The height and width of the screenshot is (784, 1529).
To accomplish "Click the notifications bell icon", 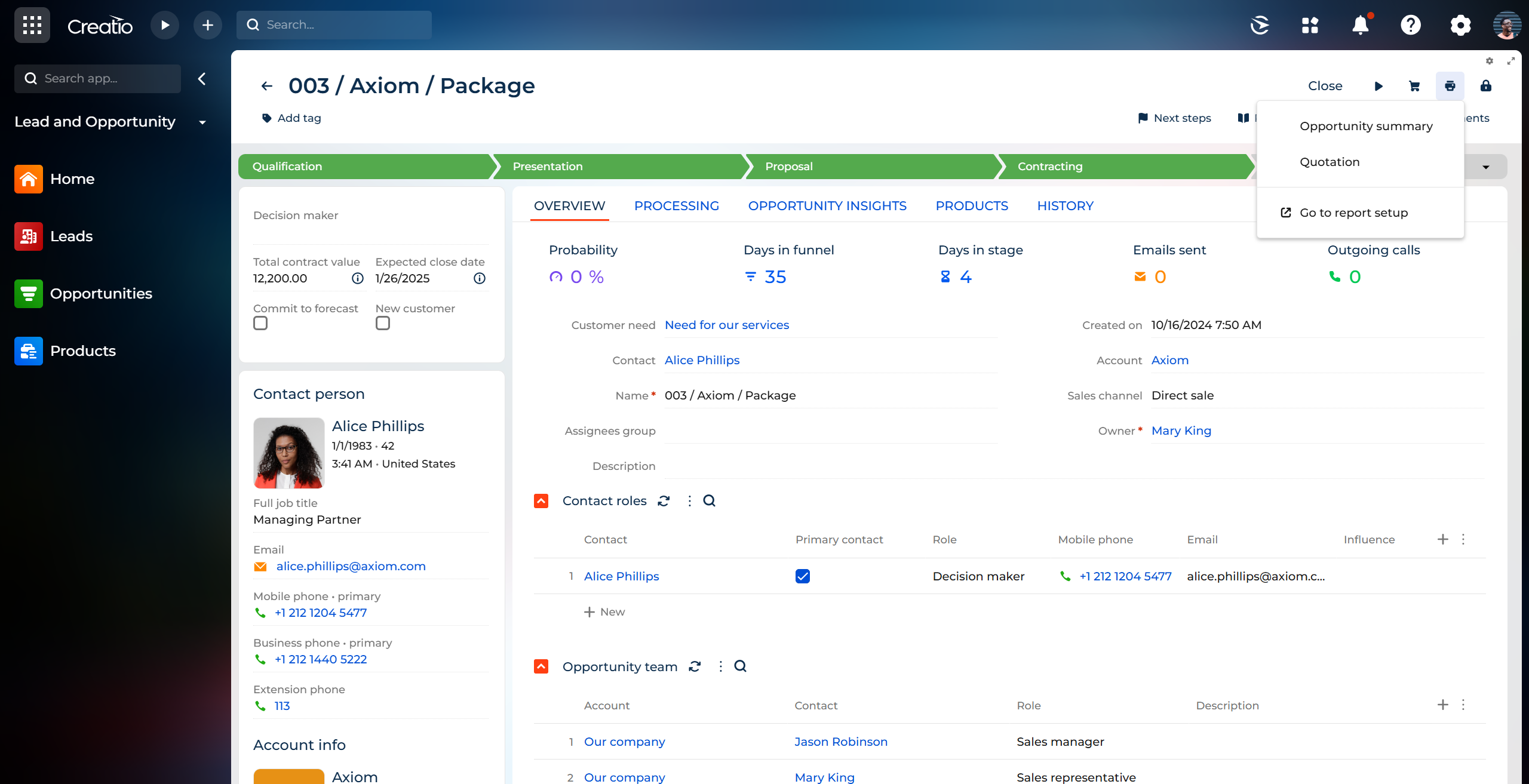I will point(1360,25).
